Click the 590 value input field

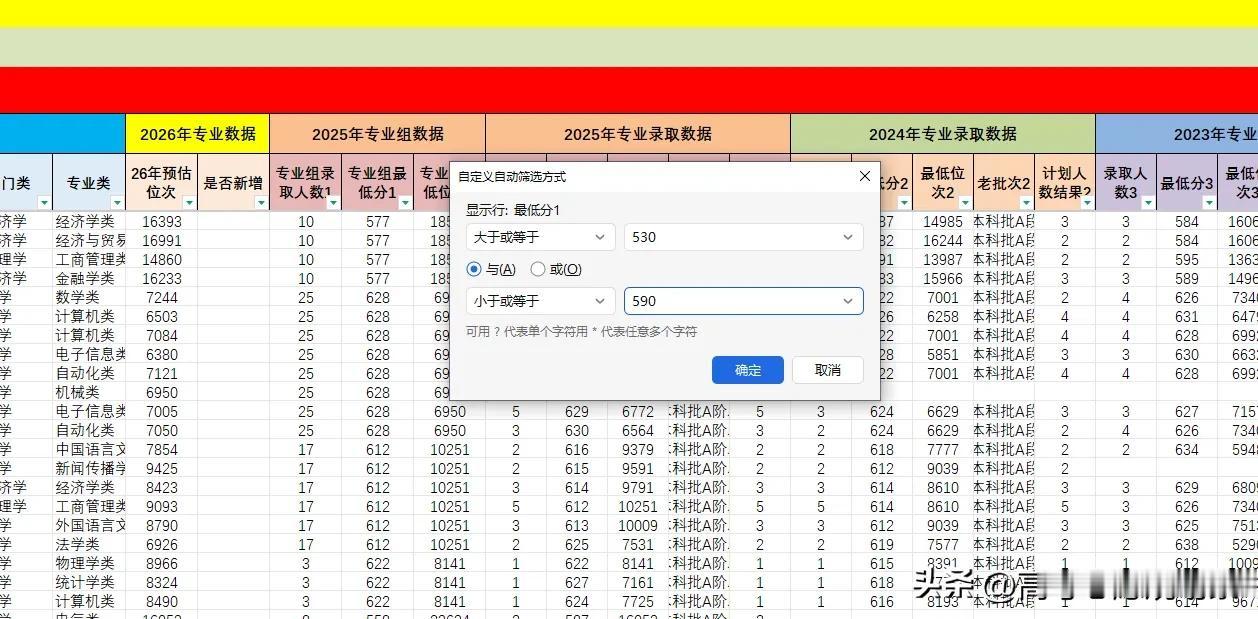pos(743,300)
